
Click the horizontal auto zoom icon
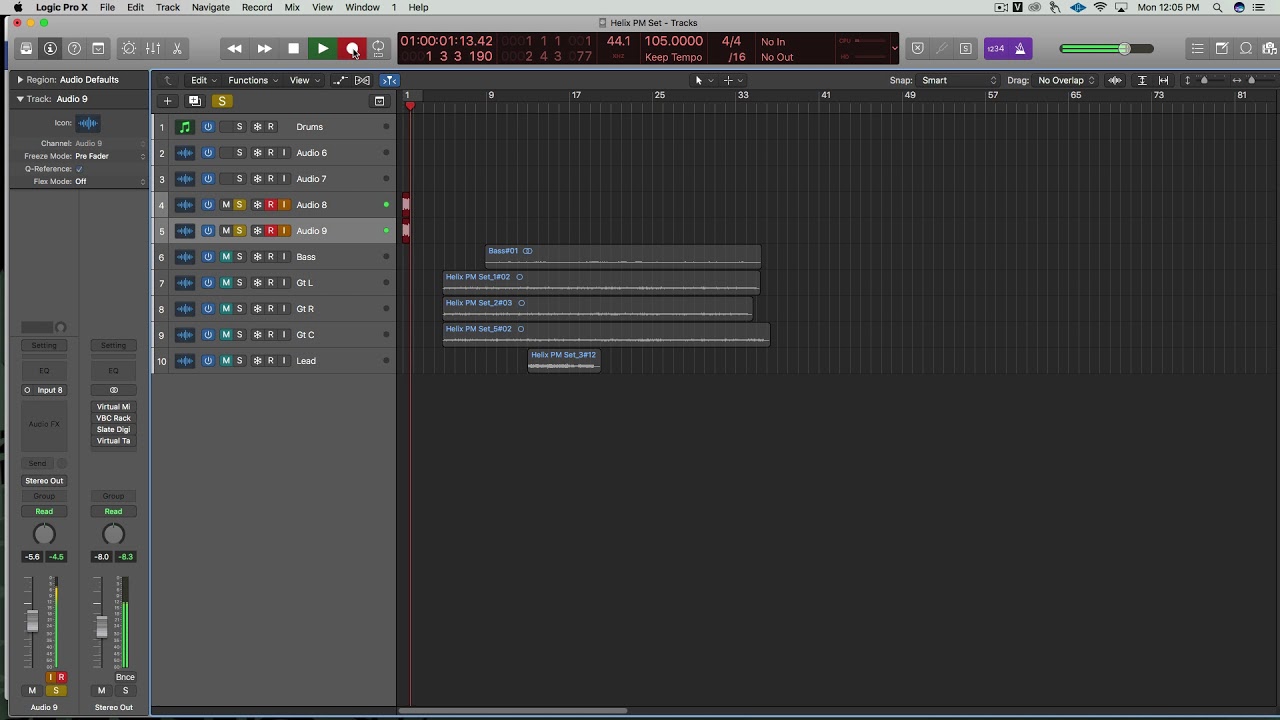[1163, 80]
